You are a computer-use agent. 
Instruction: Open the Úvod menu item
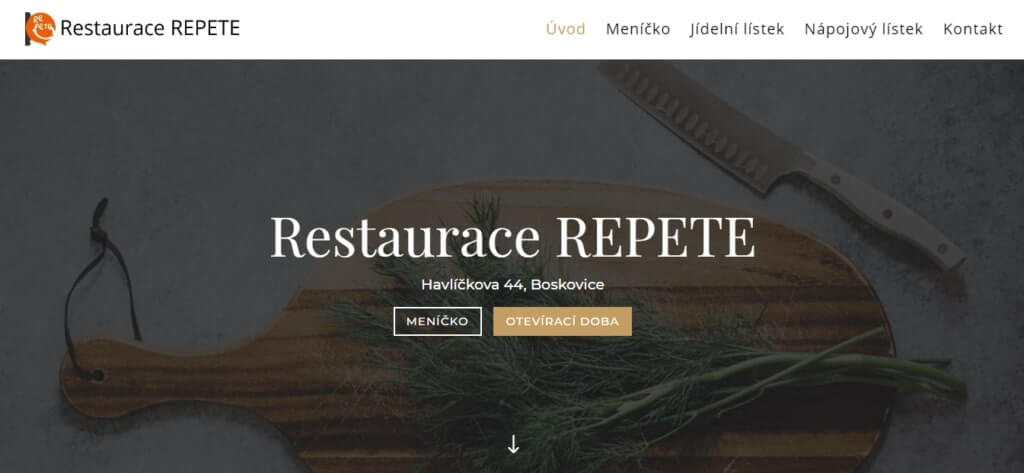coord(566,29)
